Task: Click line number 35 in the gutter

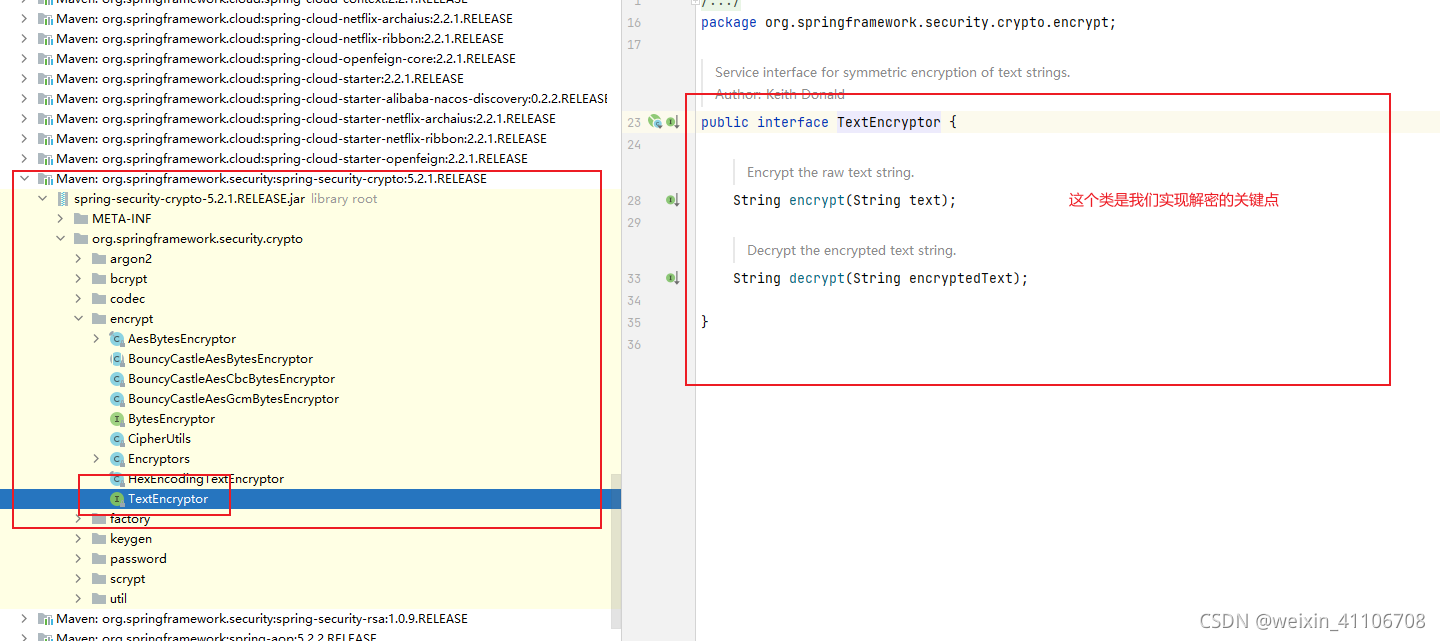Action: point(634,322)
